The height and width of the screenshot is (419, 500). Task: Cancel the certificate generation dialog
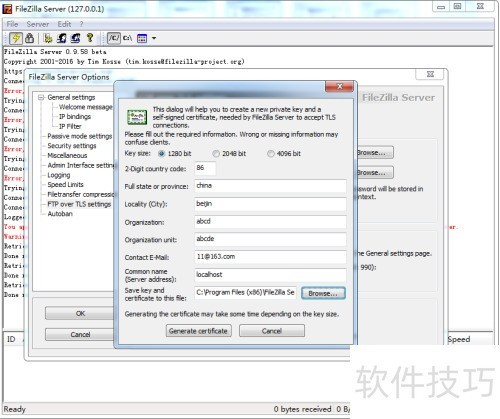(272, 331)
